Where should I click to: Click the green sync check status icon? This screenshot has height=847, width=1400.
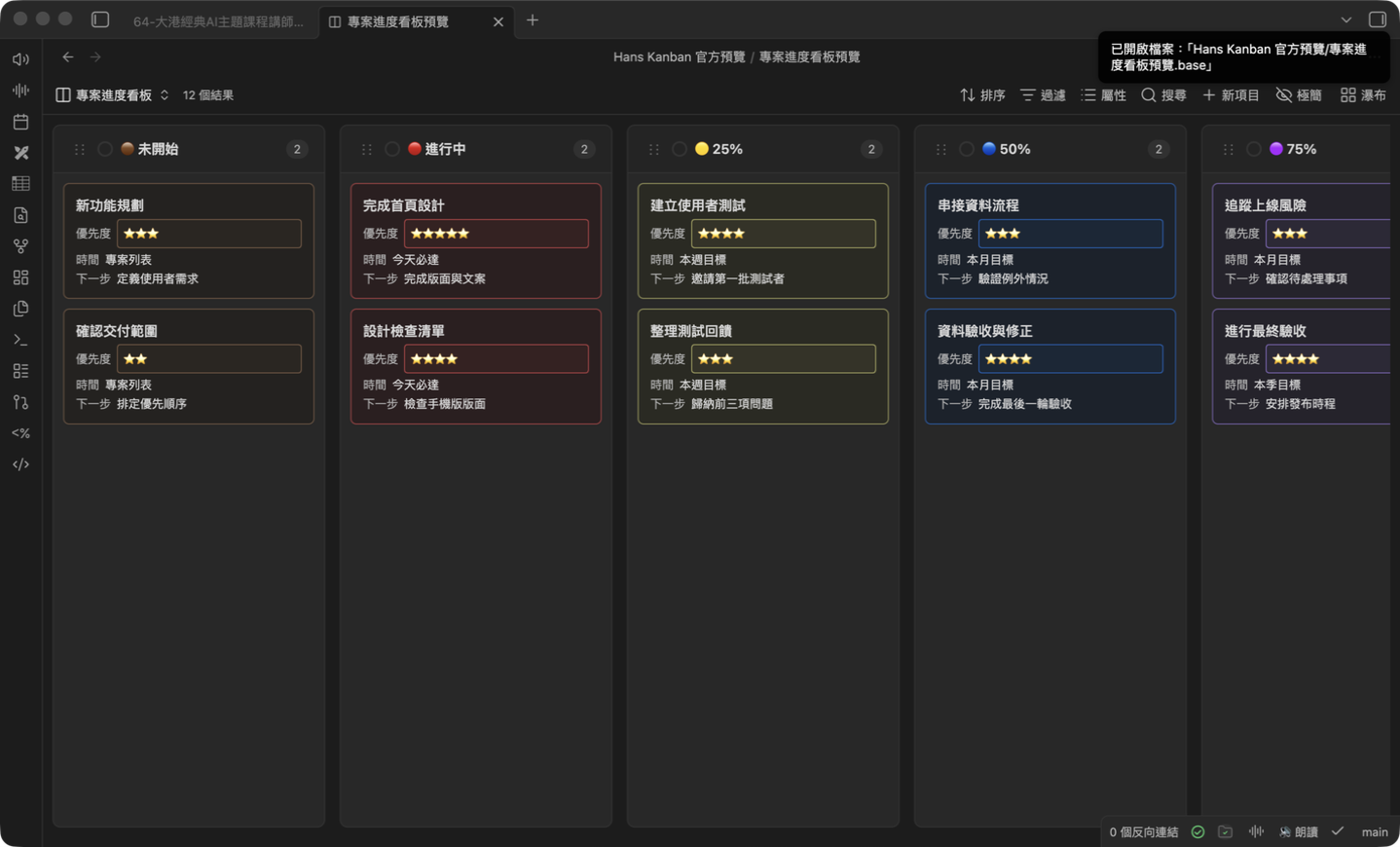tap(1198, 832)
